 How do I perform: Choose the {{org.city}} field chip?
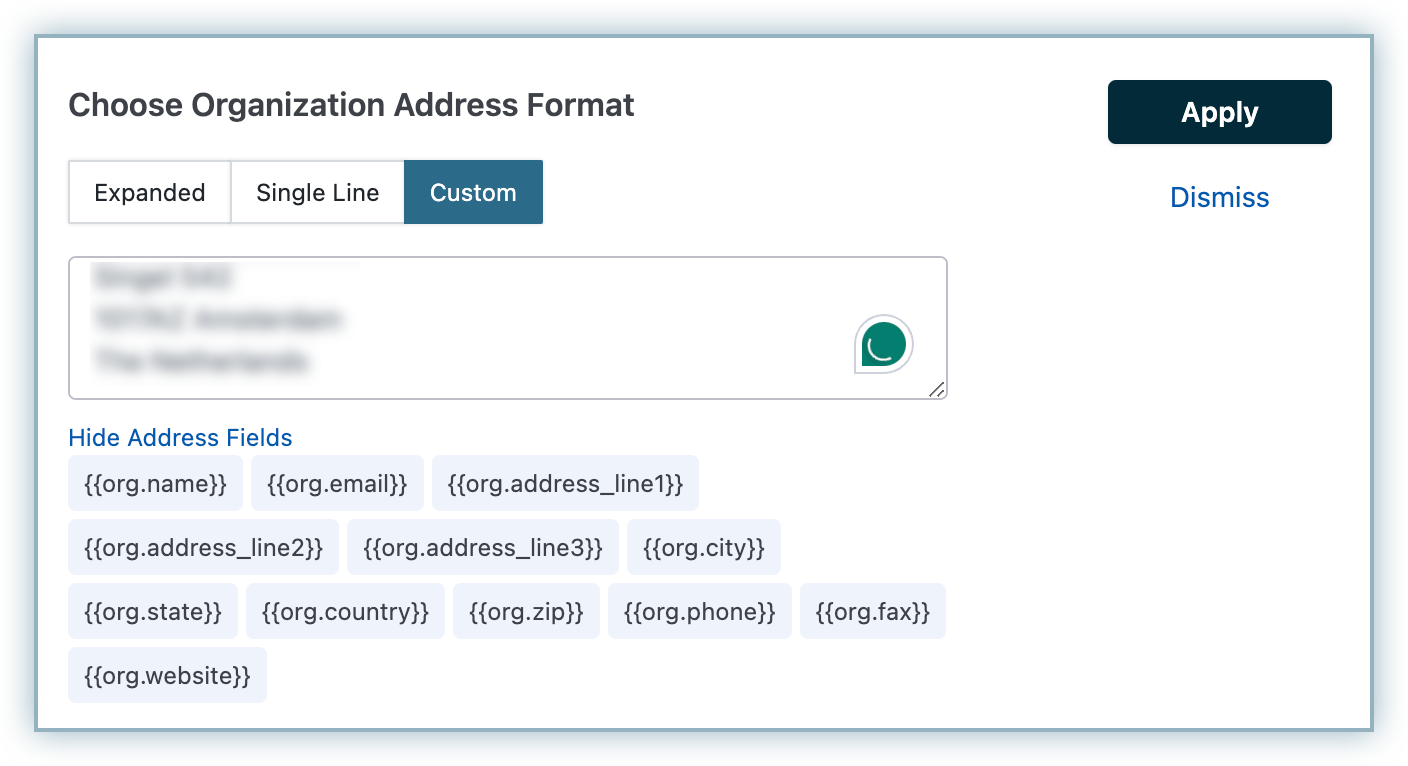pos(704,548)
